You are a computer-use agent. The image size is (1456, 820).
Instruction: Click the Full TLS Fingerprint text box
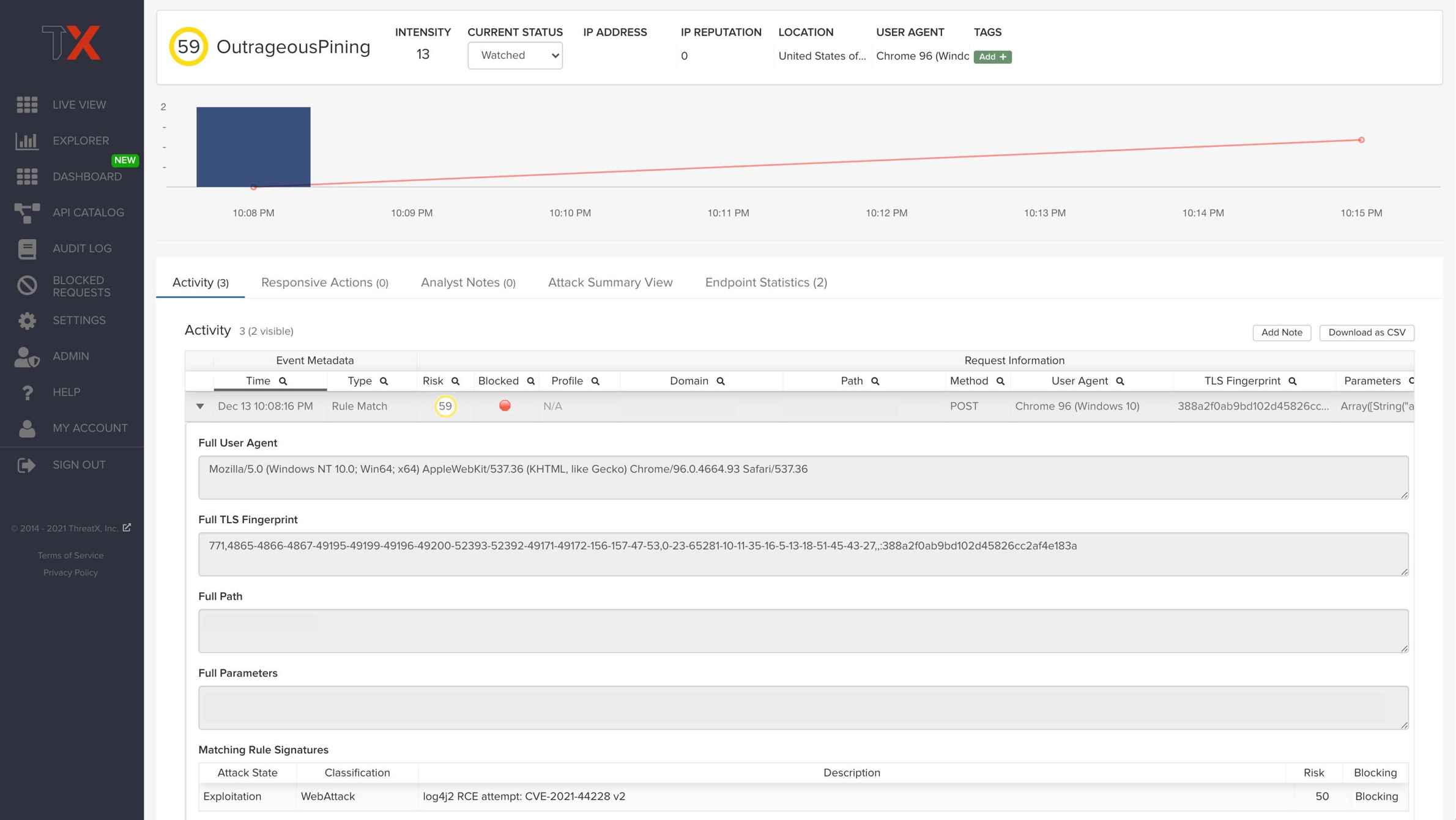[x=803, y=554]
